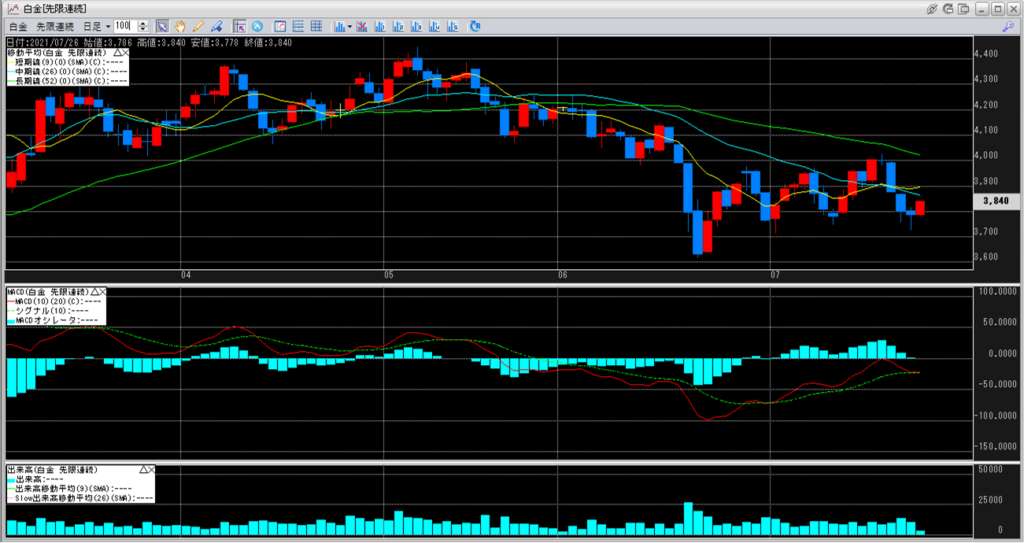Select chart preset 3 icon
Screen dimensions: 1024x543
click(x=417, y=27)
